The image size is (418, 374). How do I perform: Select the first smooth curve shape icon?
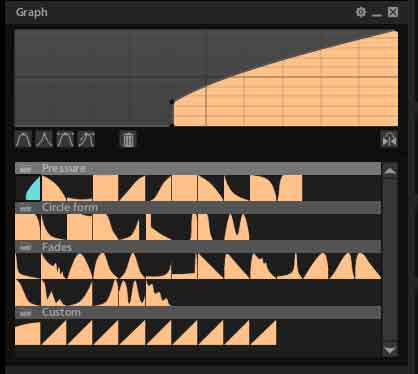[x=24, y=139]
